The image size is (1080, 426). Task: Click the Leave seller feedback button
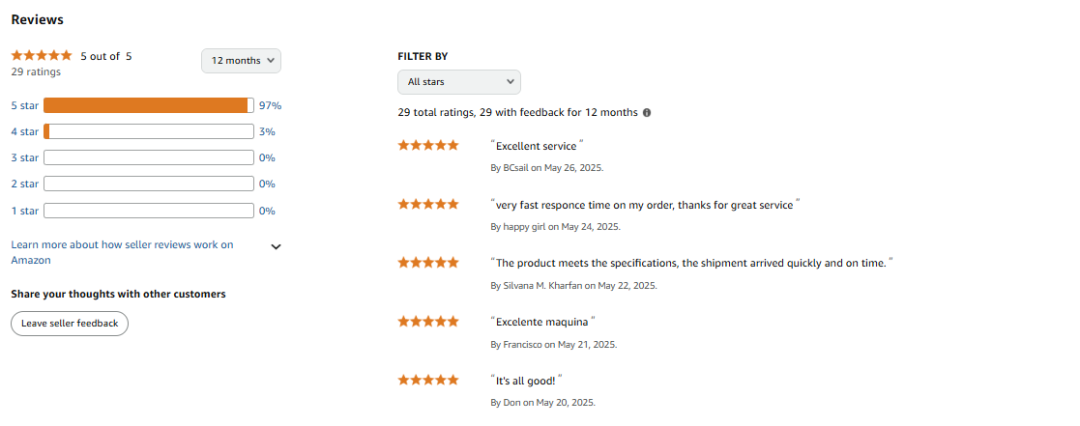(70, 323)
